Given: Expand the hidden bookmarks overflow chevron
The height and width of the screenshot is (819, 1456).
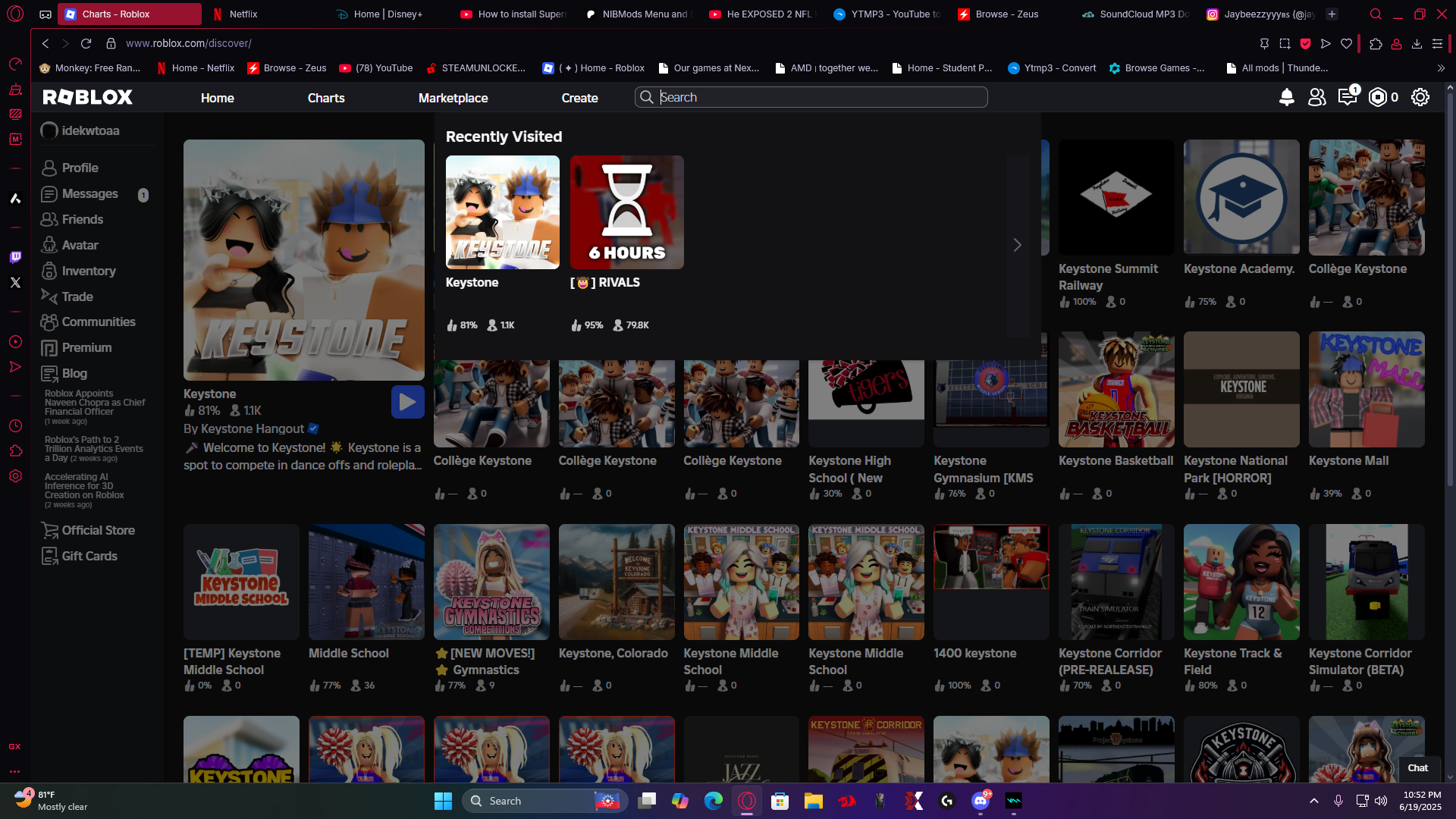Looking at the screenshot, I should [x=1441, y=68].
